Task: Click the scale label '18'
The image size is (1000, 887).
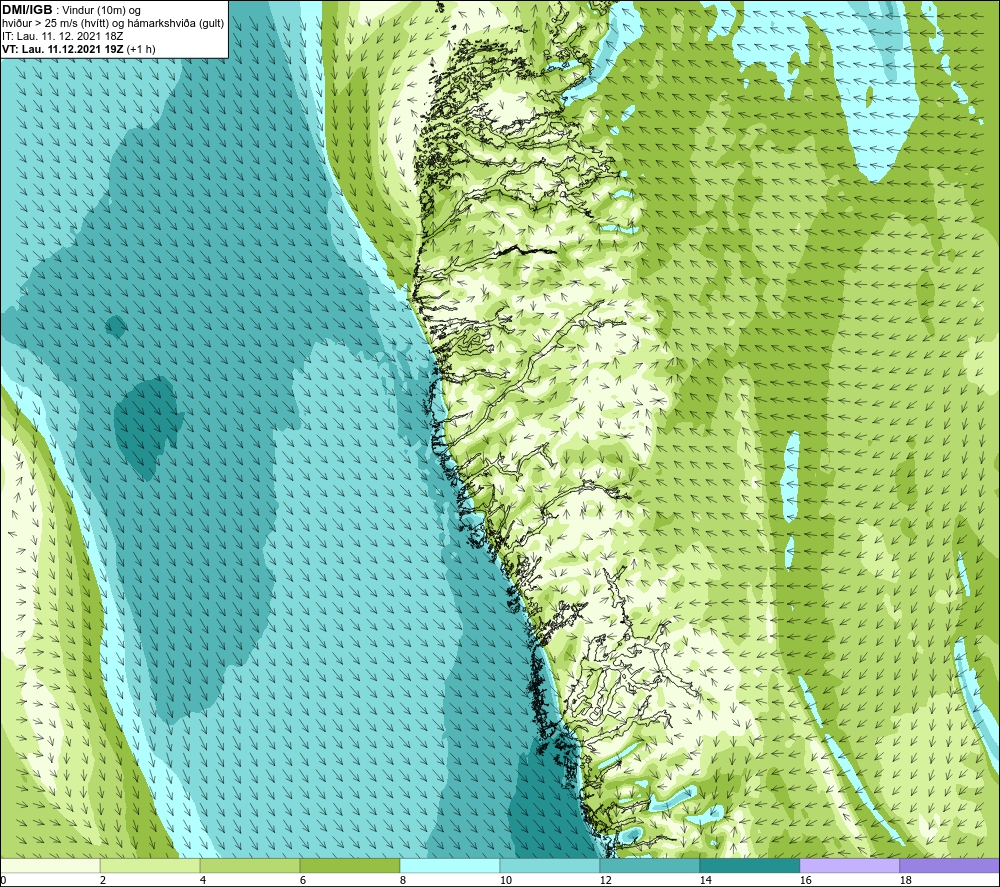Action: tap(906, 881)
